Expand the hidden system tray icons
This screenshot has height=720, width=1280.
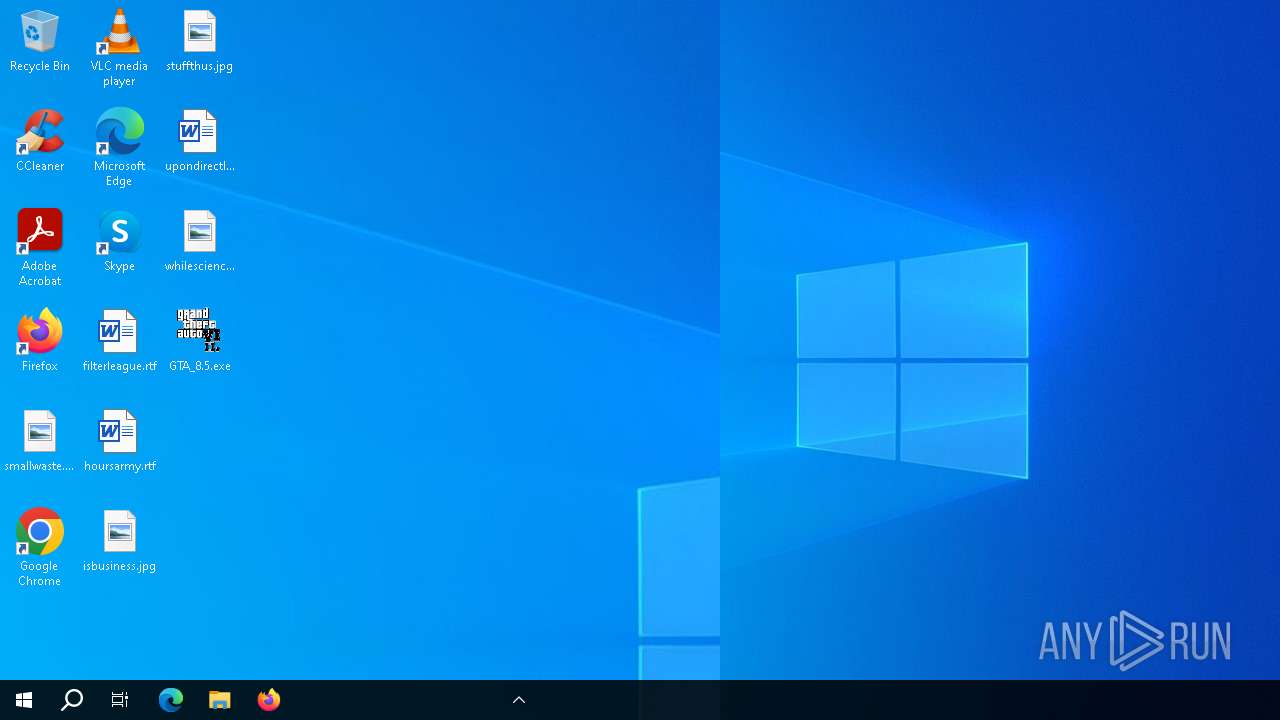tap(519, 700)
